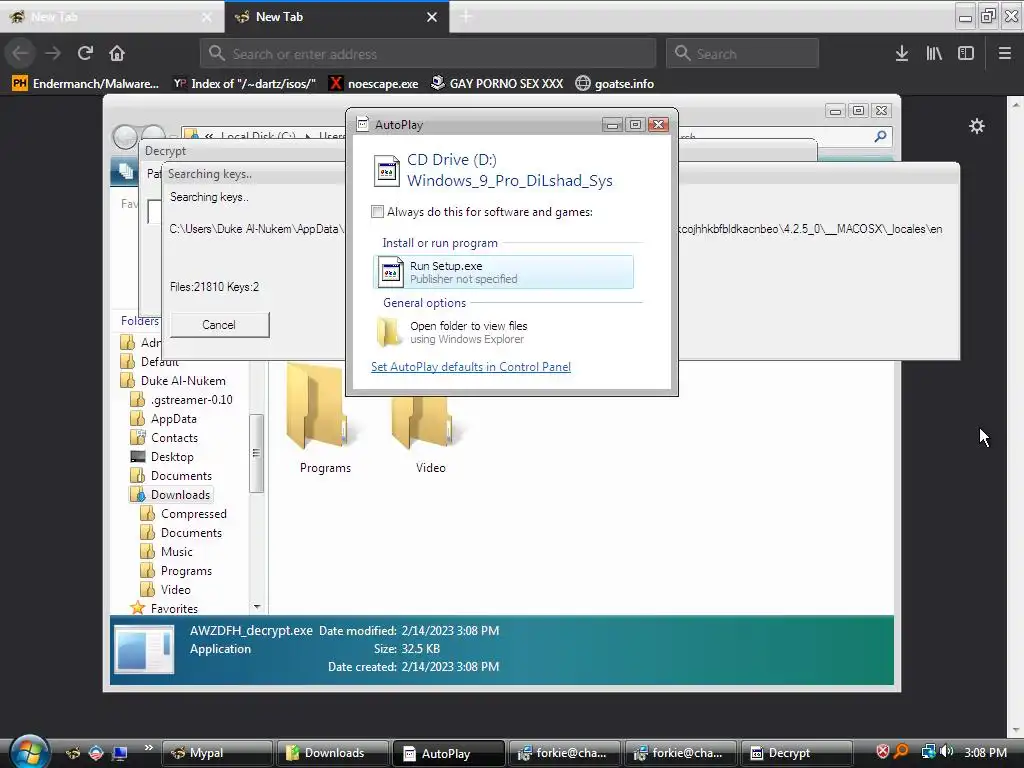Click Set AutoPlay defaults in Control Panel
This screenshot has height=768, width=1024.
(471, 367)
